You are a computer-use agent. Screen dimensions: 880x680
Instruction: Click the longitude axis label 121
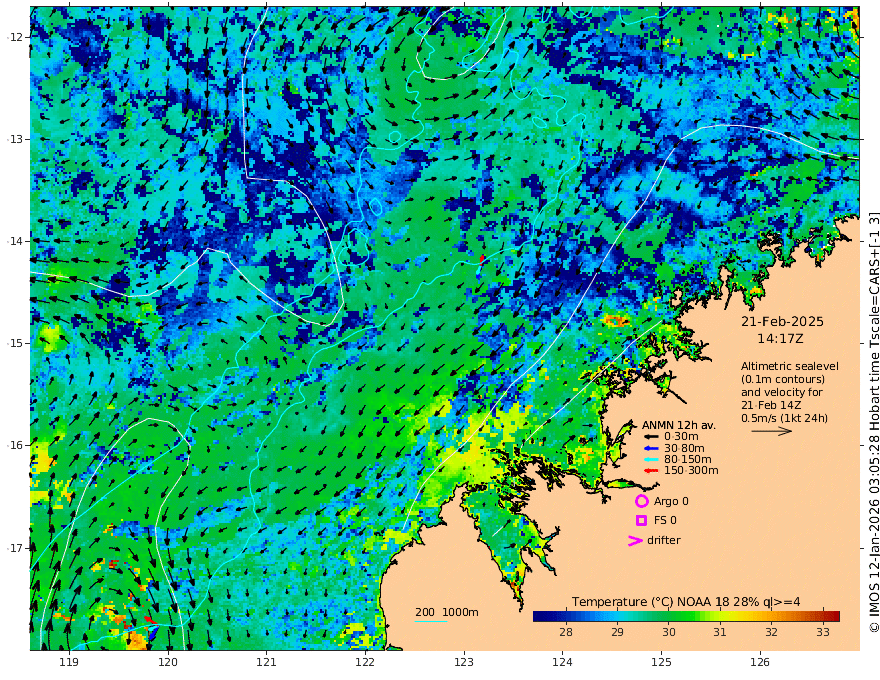[x=267, y=662]
